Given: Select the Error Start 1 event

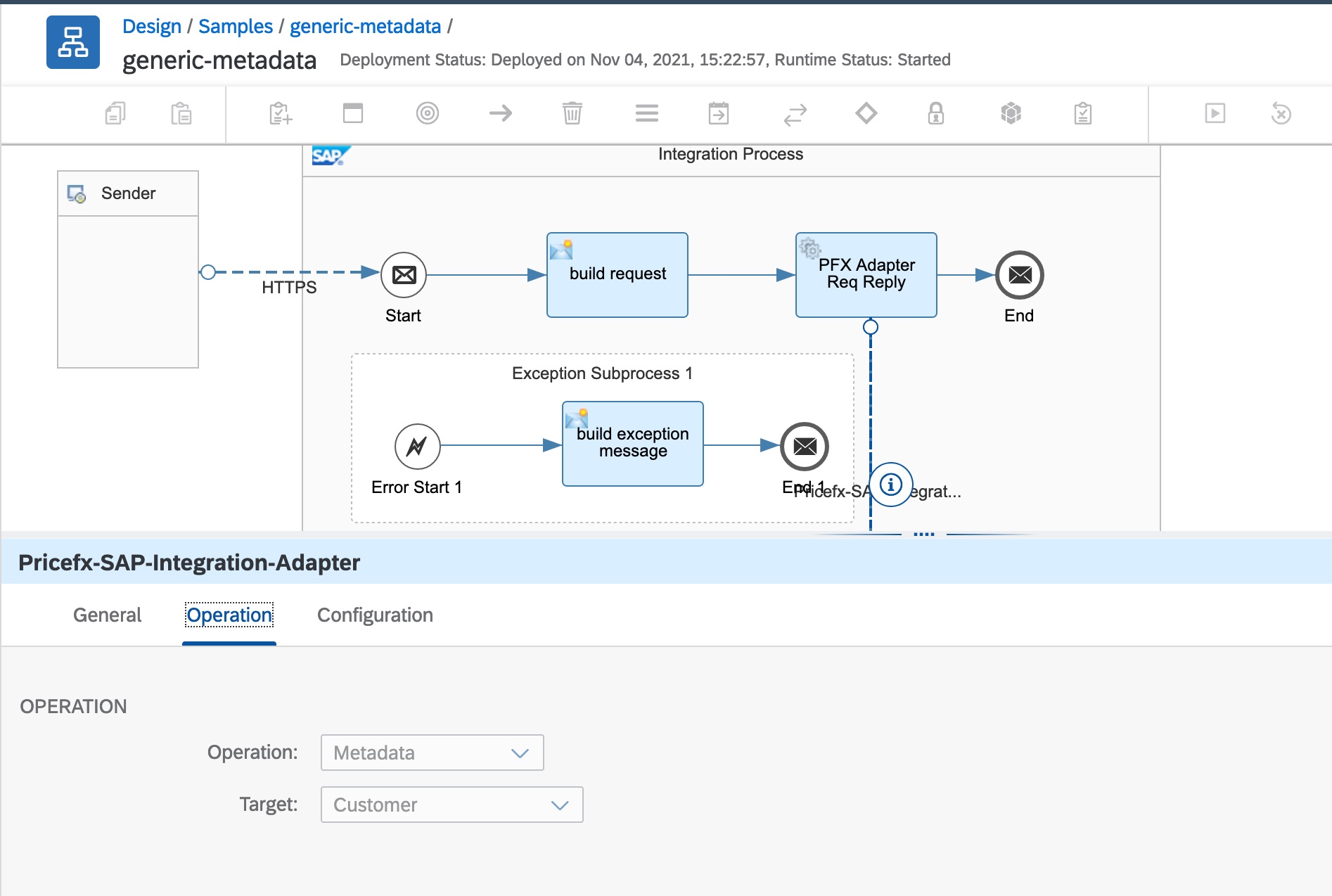Looking at the screenshot, I should point(417,446).
